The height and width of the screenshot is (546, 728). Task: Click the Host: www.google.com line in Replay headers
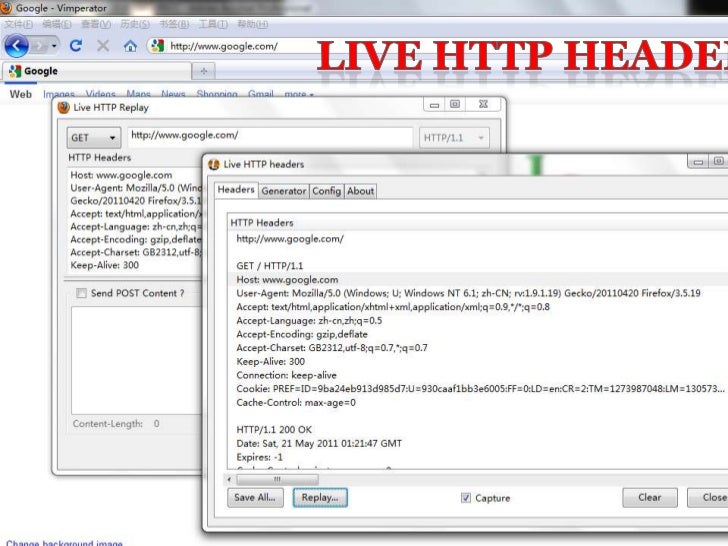pyautogui.click(x=121, y=175)
